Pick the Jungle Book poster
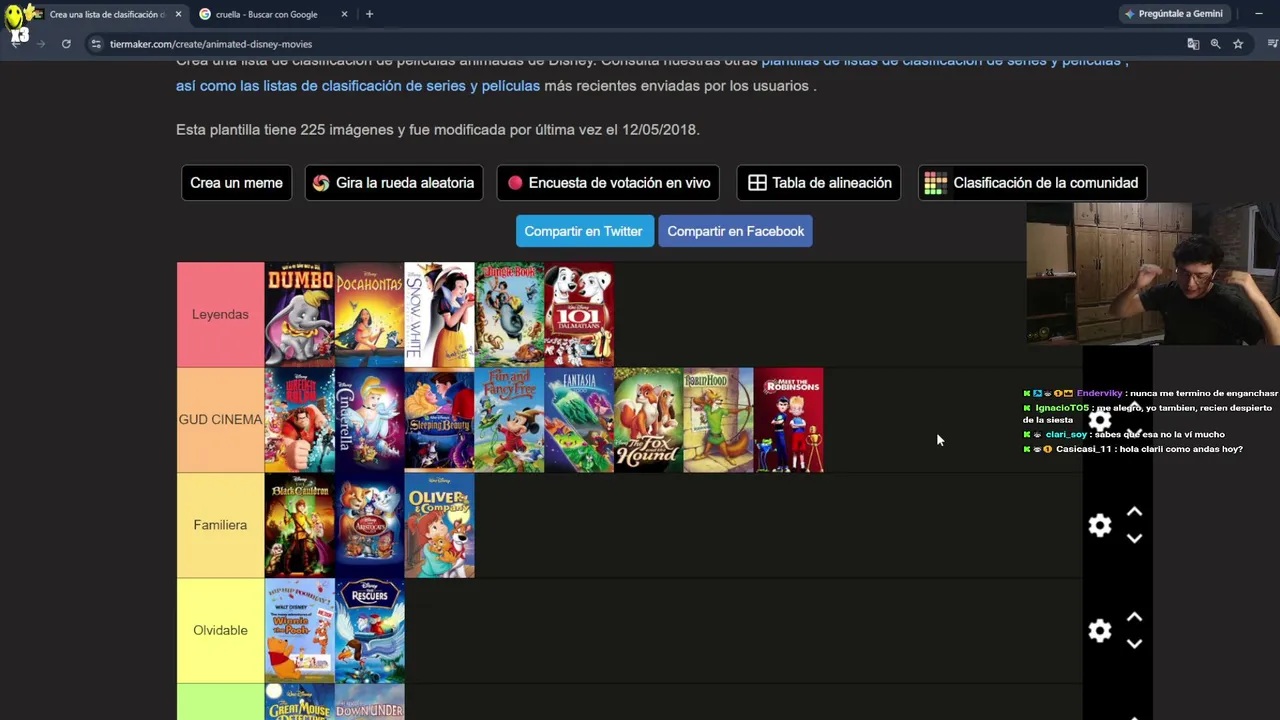This screenshot has height=720, width=1280. [x=509, y=315]
